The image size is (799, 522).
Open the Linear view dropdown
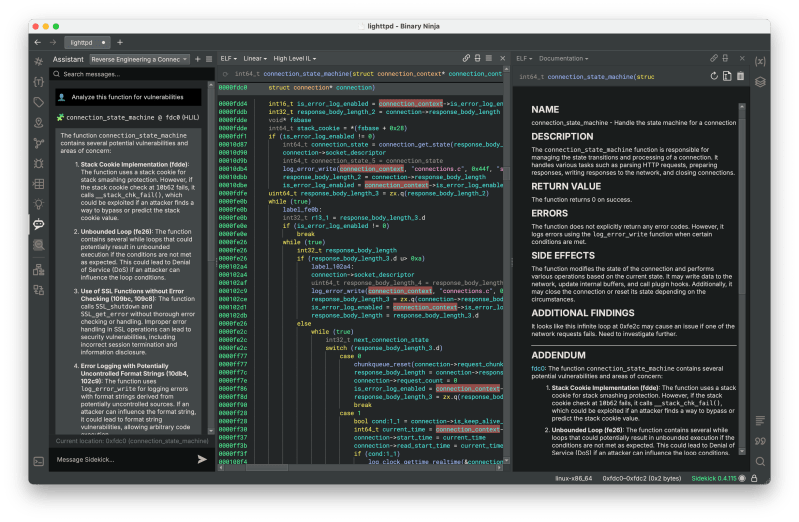tap(255, 59)
